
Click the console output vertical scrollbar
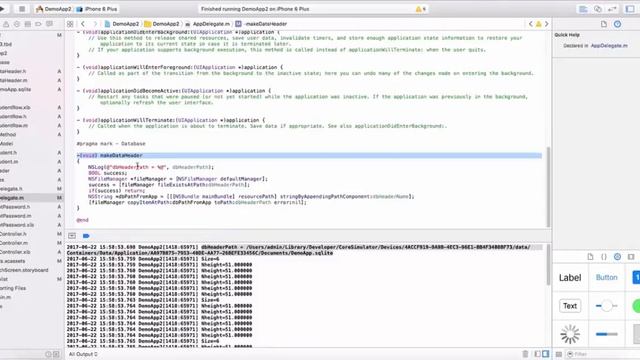548,265
